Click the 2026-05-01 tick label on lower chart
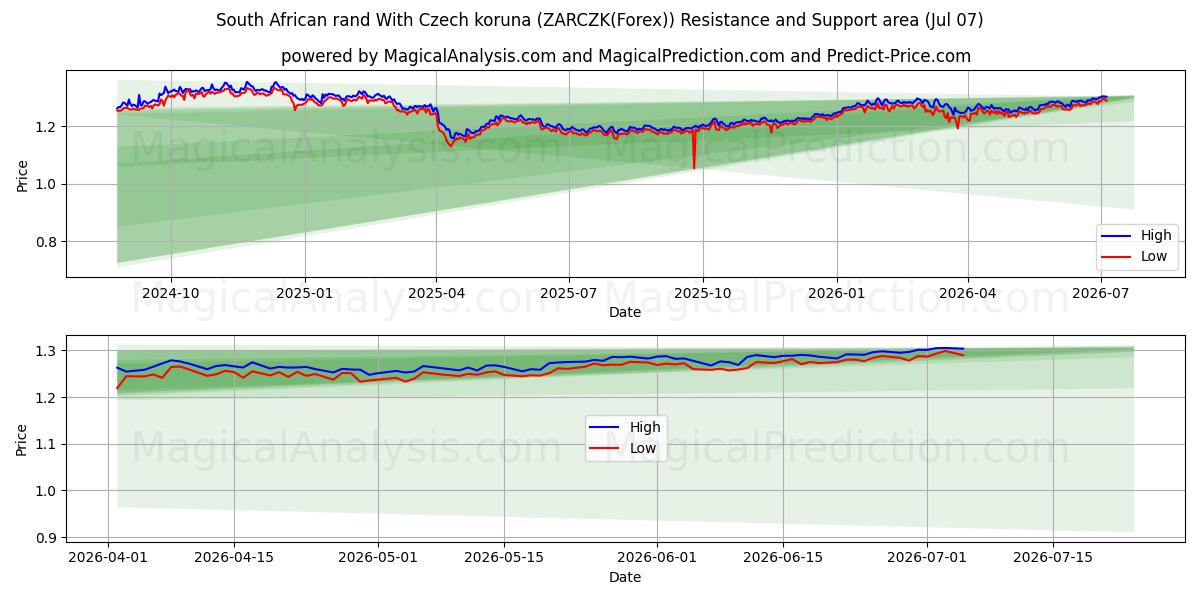 pos(379,558)
